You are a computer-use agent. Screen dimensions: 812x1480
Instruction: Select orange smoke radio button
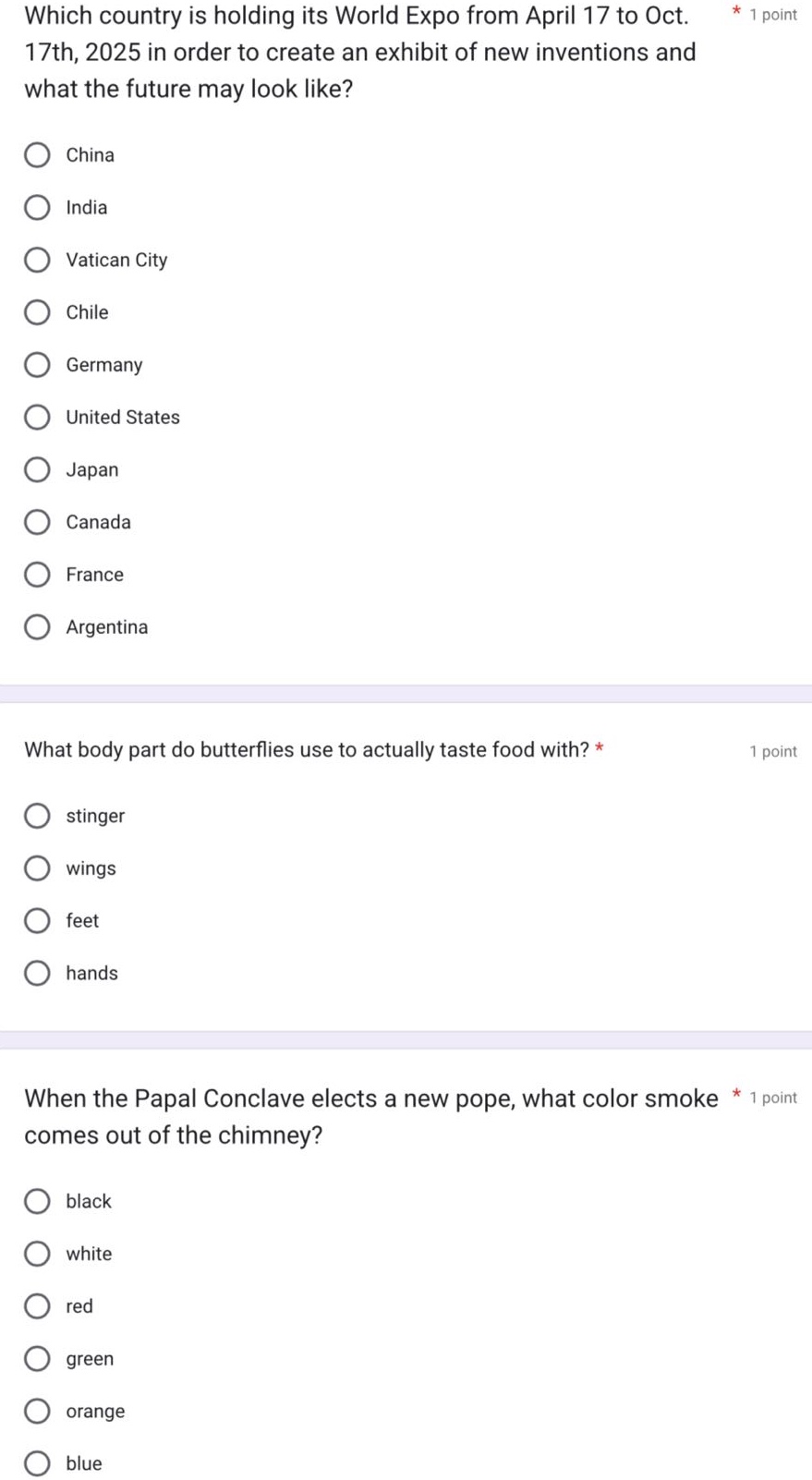(37, 1412)
